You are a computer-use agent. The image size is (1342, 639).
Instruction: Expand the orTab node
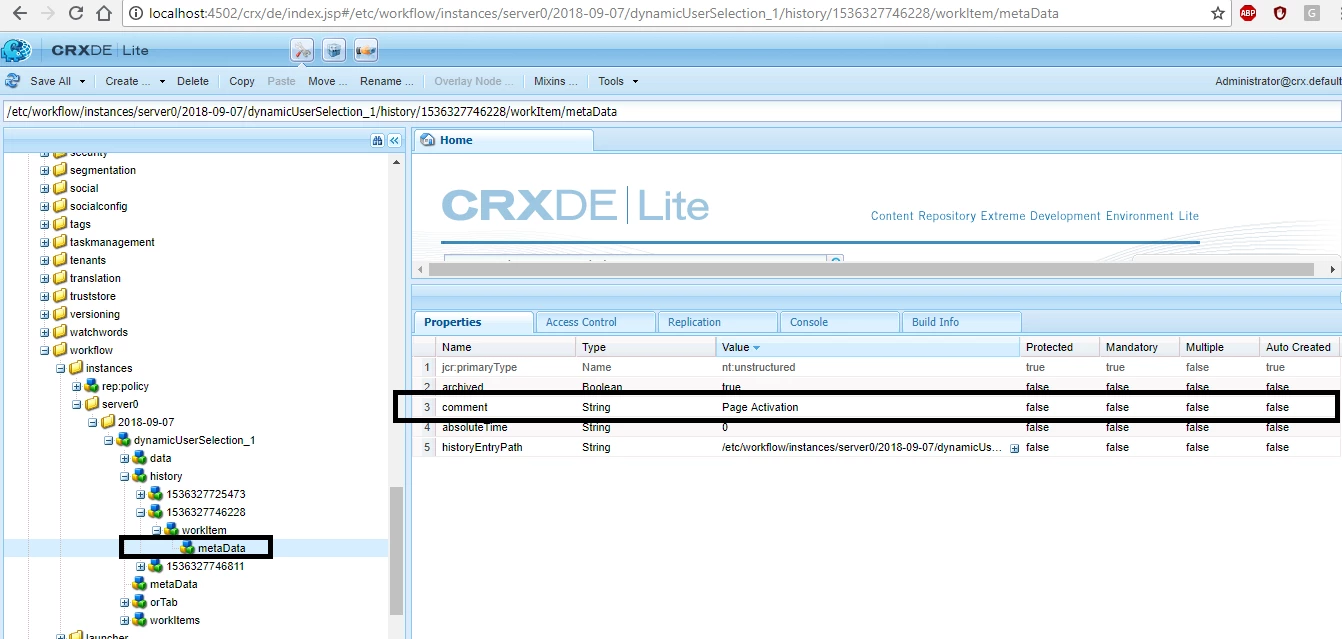click(125, 602)
